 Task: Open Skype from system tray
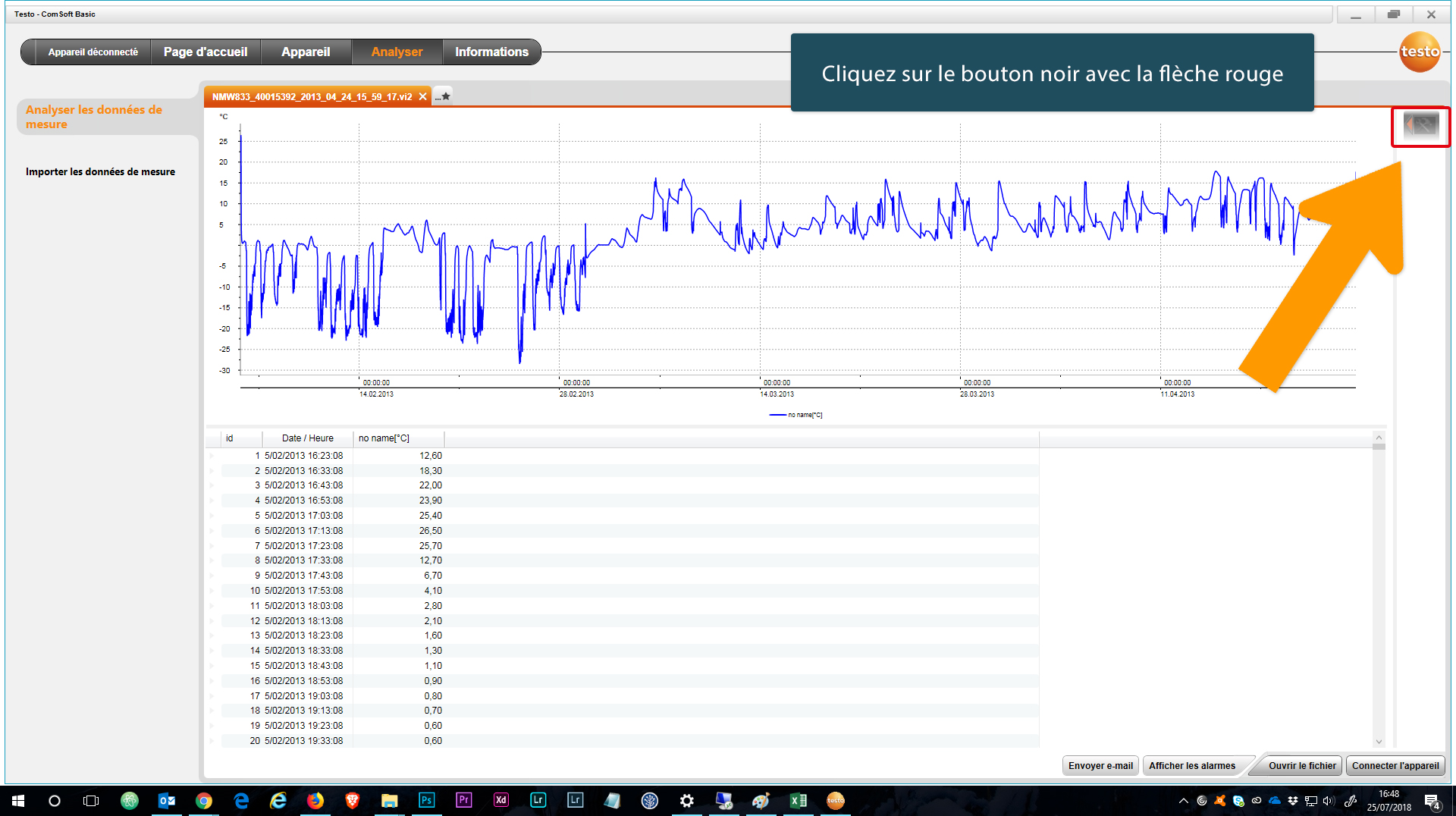(x=1238, y=801)
